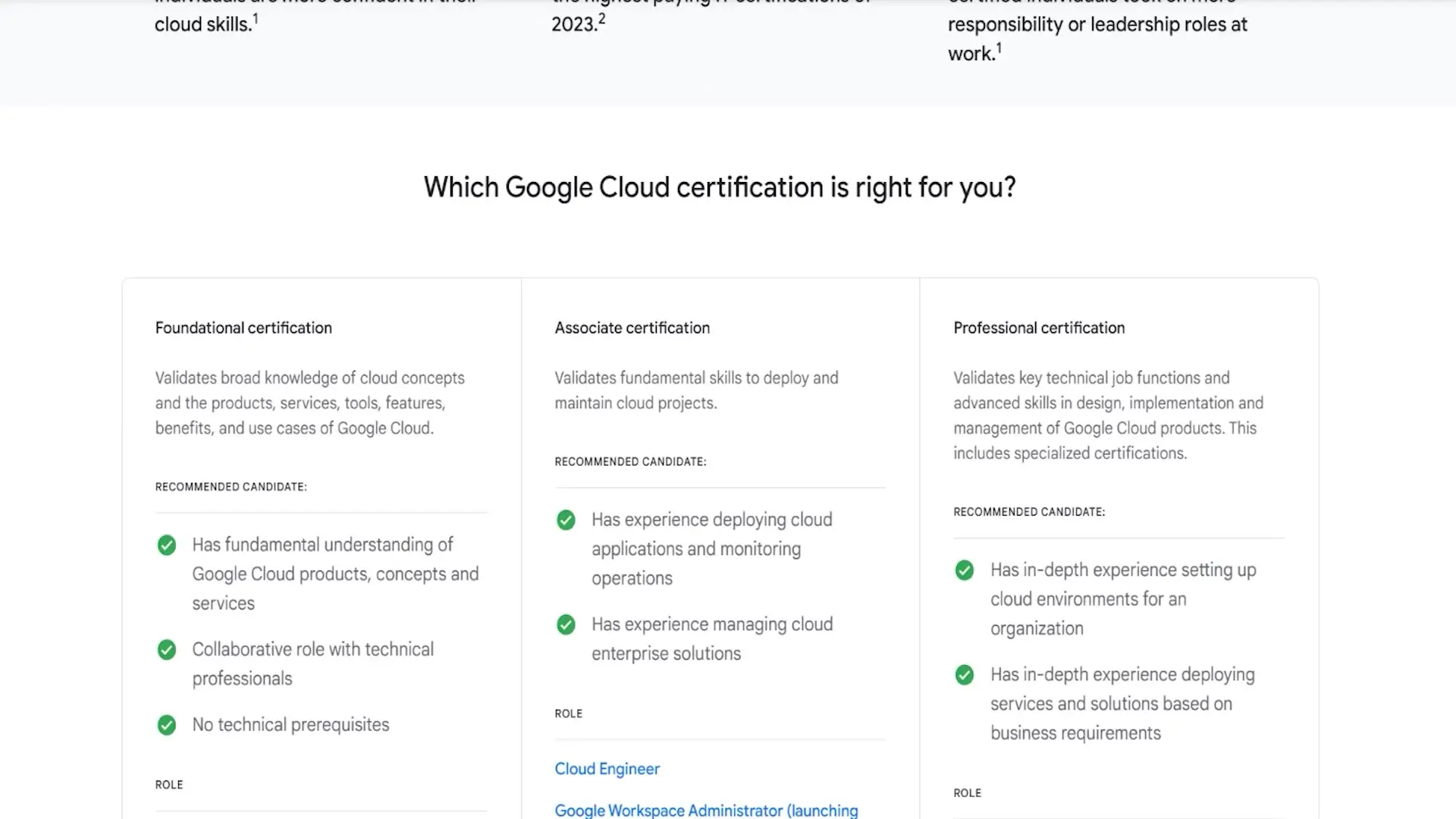Open the Cloud Engineer role link
Screen dimensions: 1456x819
(x=607, y=769)
